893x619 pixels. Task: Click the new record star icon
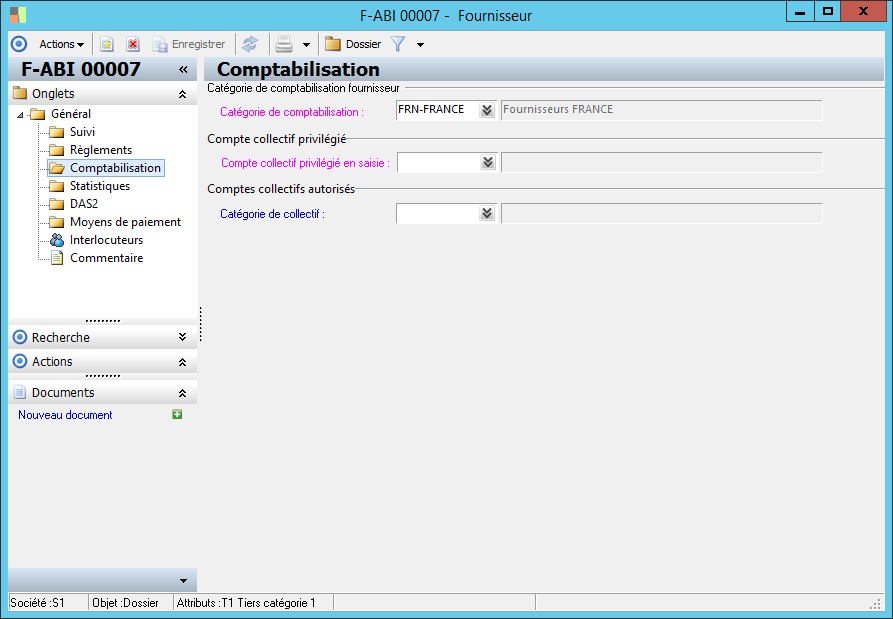(106, 44)
